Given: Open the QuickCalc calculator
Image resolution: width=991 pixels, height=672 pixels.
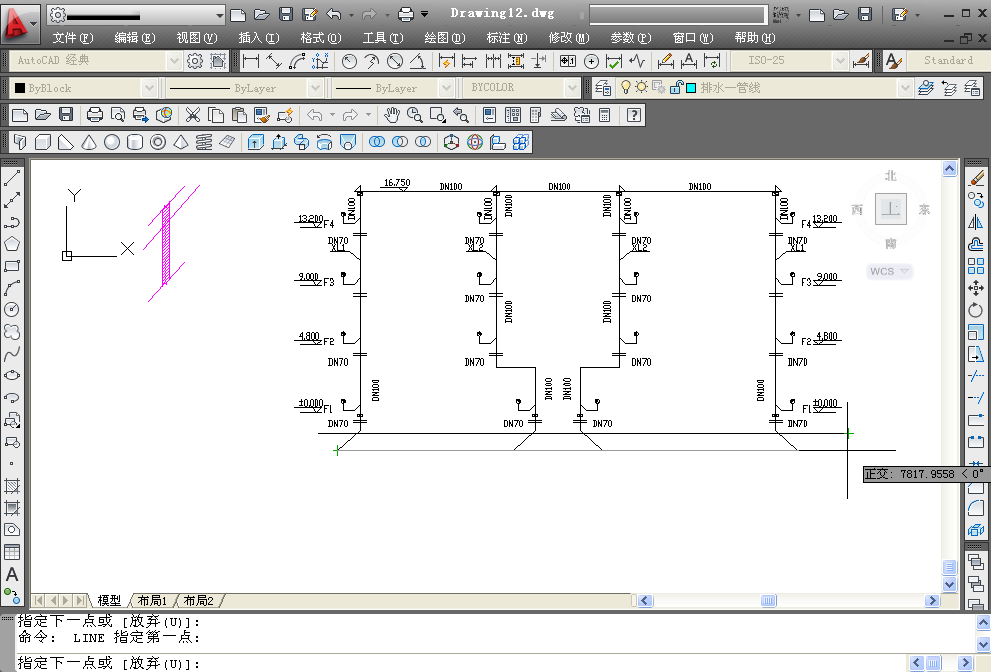Looking at the screenshot, I should click(605, 114).
